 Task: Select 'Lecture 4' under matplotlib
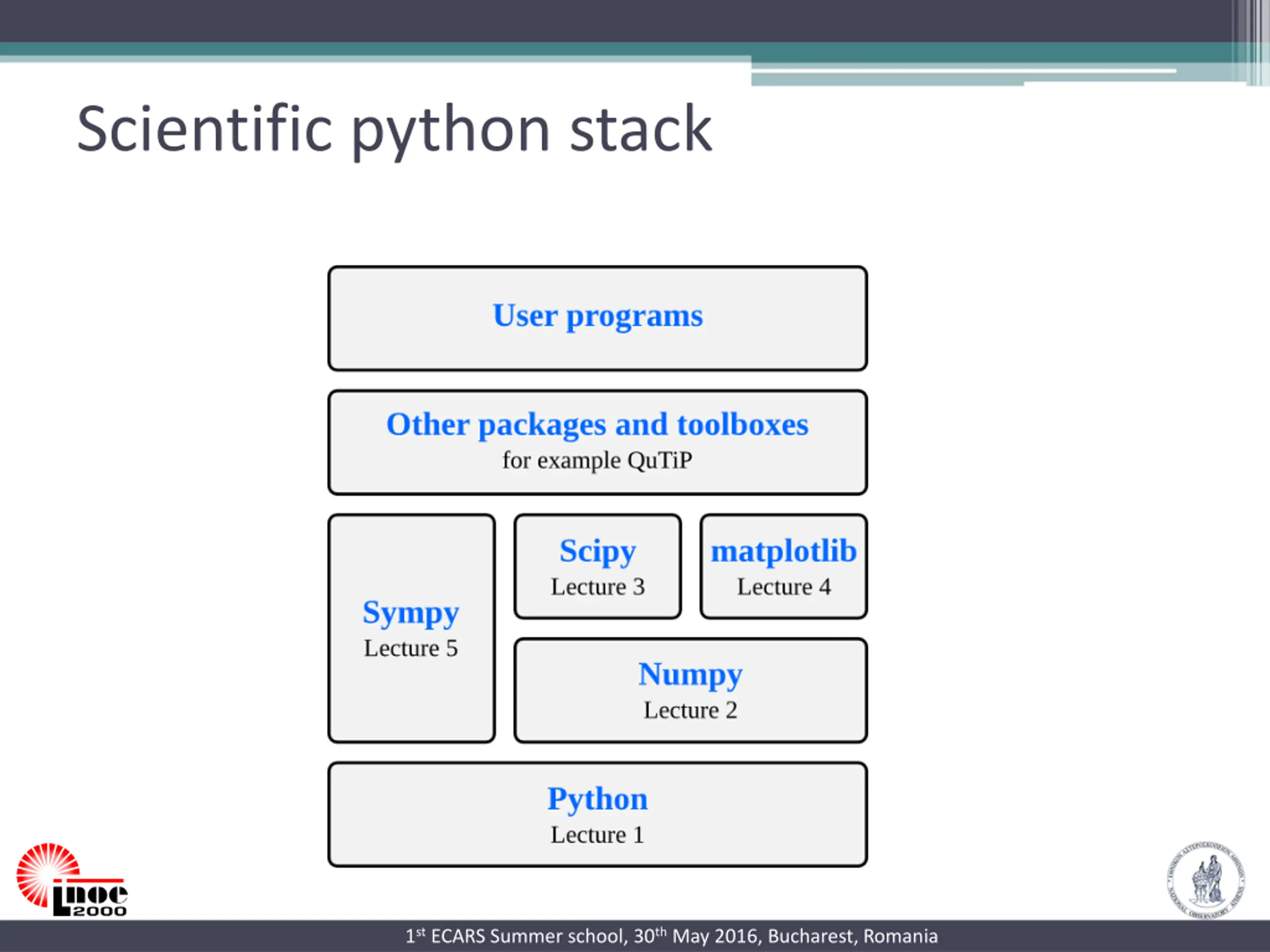784,587
